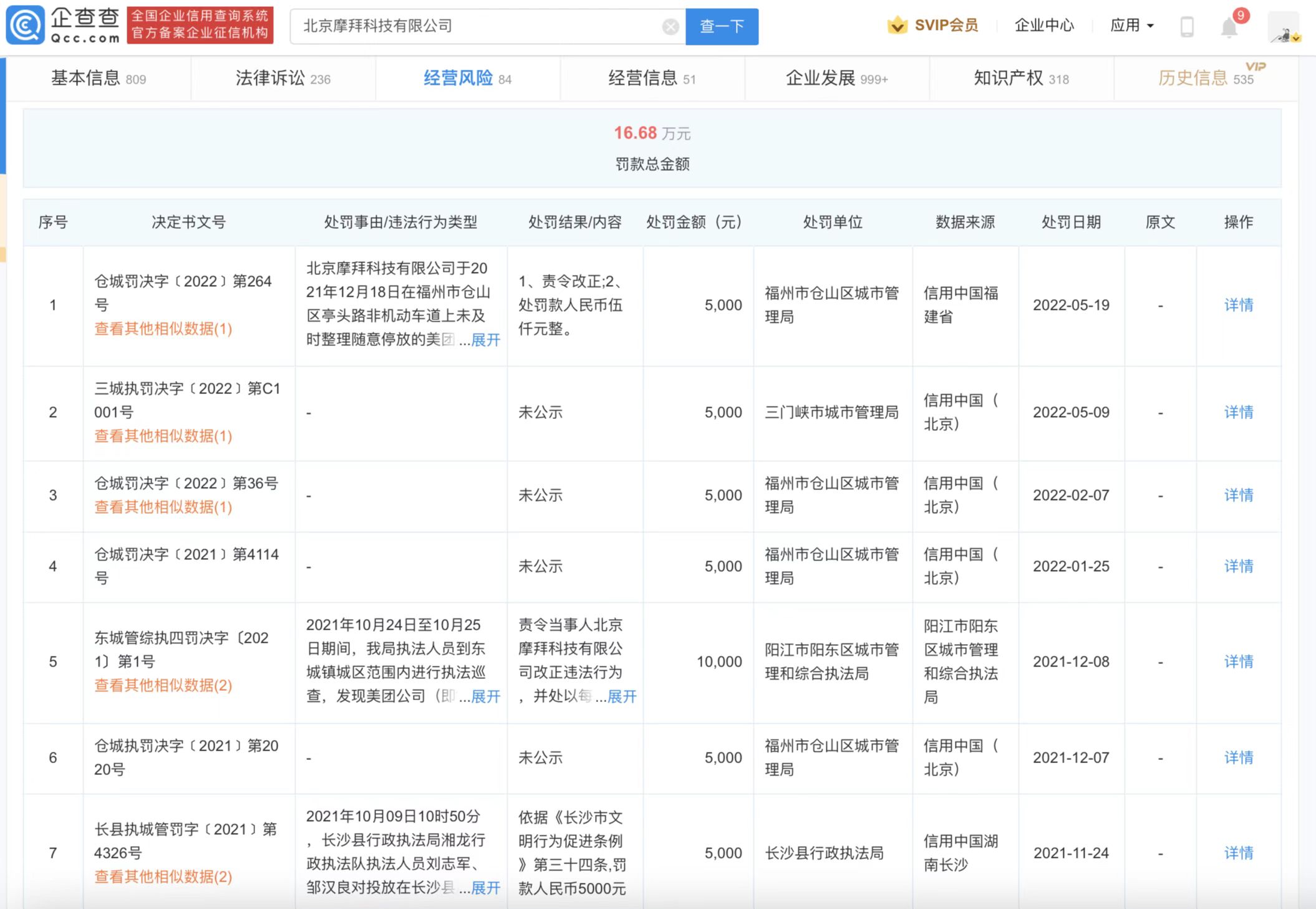Image resolution: width=1316 pixels, height=909 pixels.
Task: Open 详情 for the 2021-12-08 penalty
Action: pyautogui.click(x=1238, y=661)
